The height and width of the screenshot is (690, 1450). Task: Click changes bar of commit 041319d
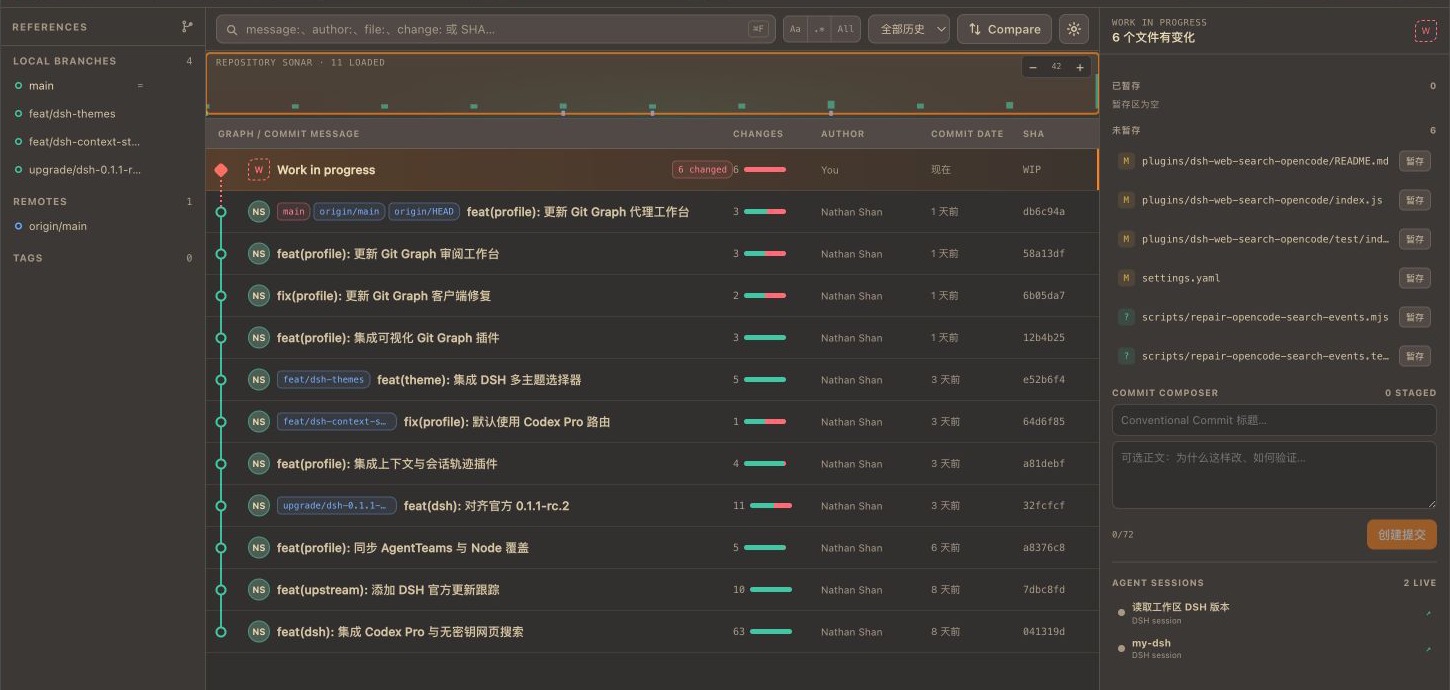click(x=771, y=632)
